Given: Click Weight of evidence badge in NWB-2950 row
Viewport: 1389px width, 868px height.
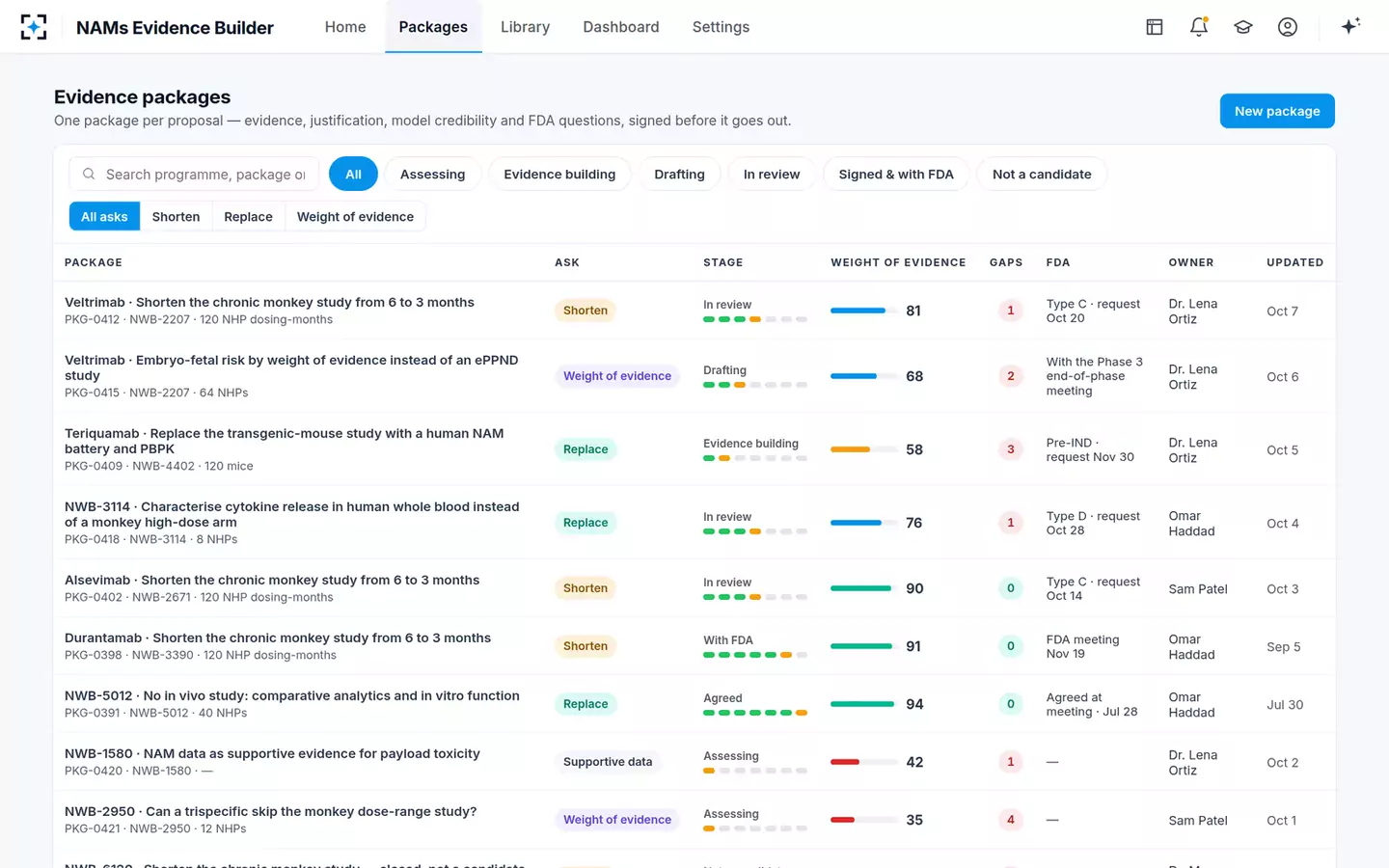Looking at the screenshot, I should coord(617,820).
